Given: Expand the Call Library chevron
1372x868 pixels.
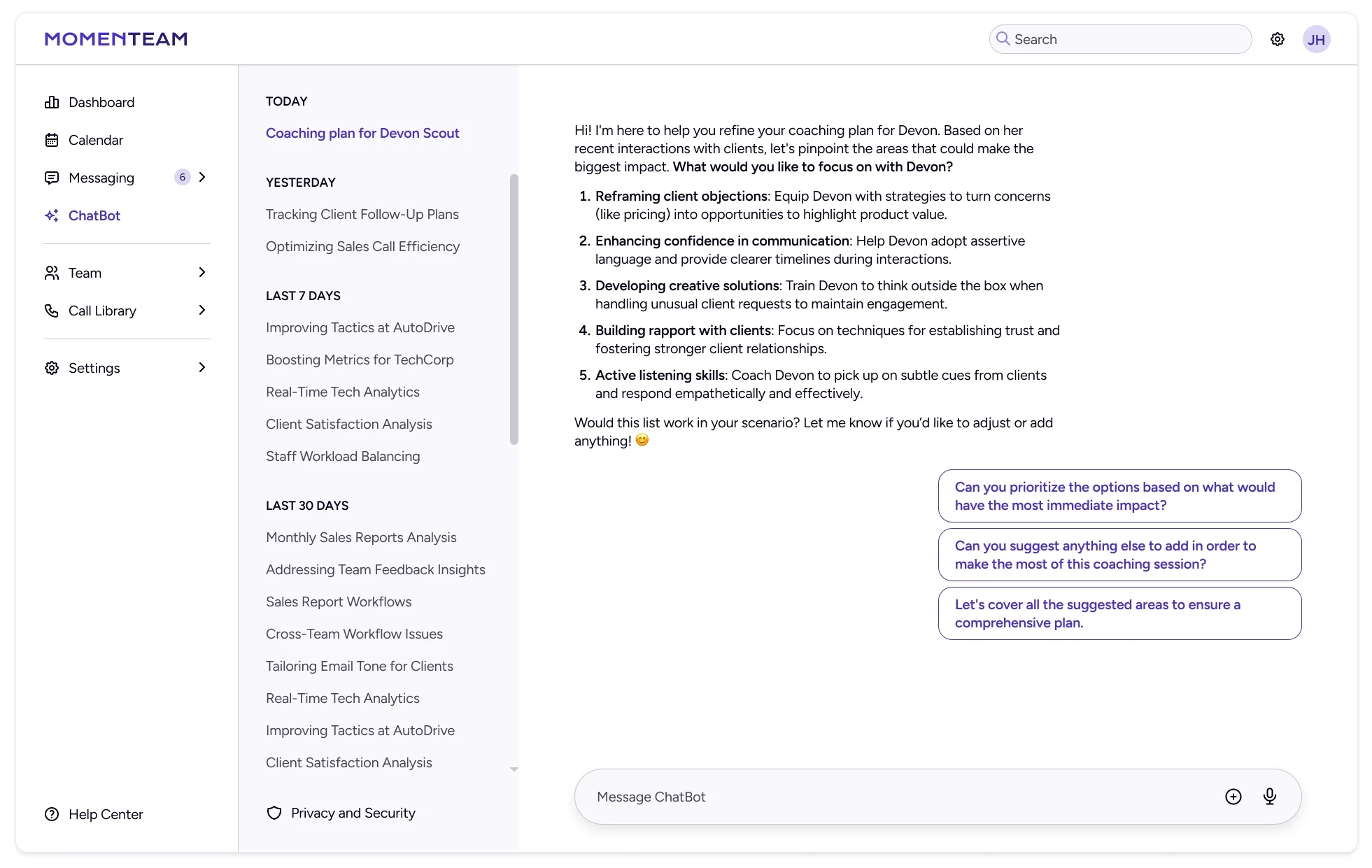Looking at the screenshot, I should 202,311.
